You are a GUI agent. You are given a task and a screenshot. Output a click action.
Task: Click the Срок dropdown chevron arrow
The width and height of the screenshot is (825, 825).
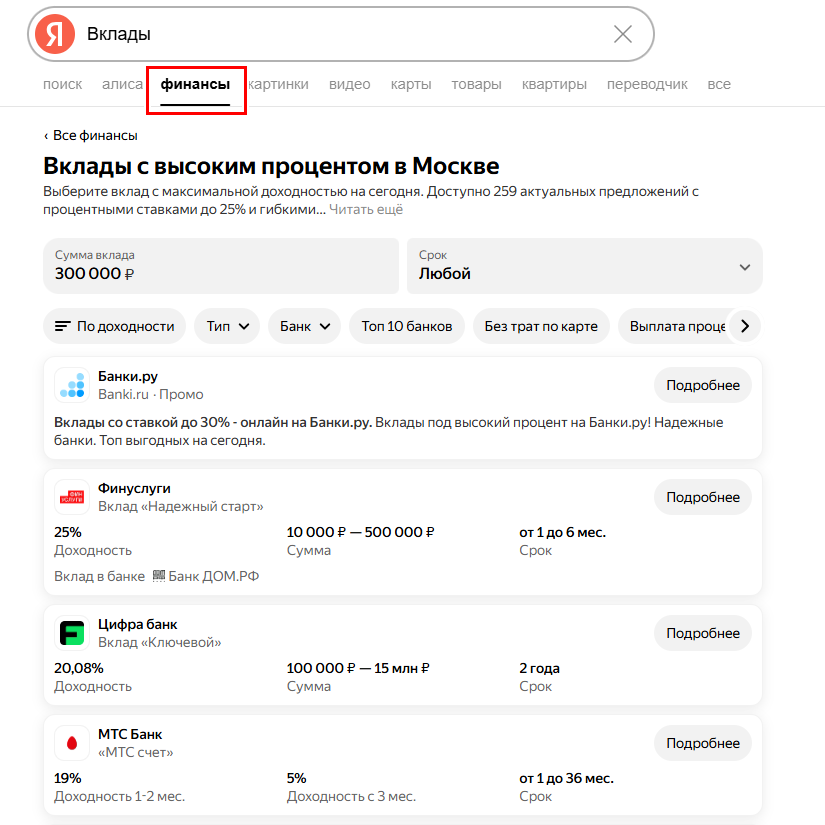click(x=744, y=267)
